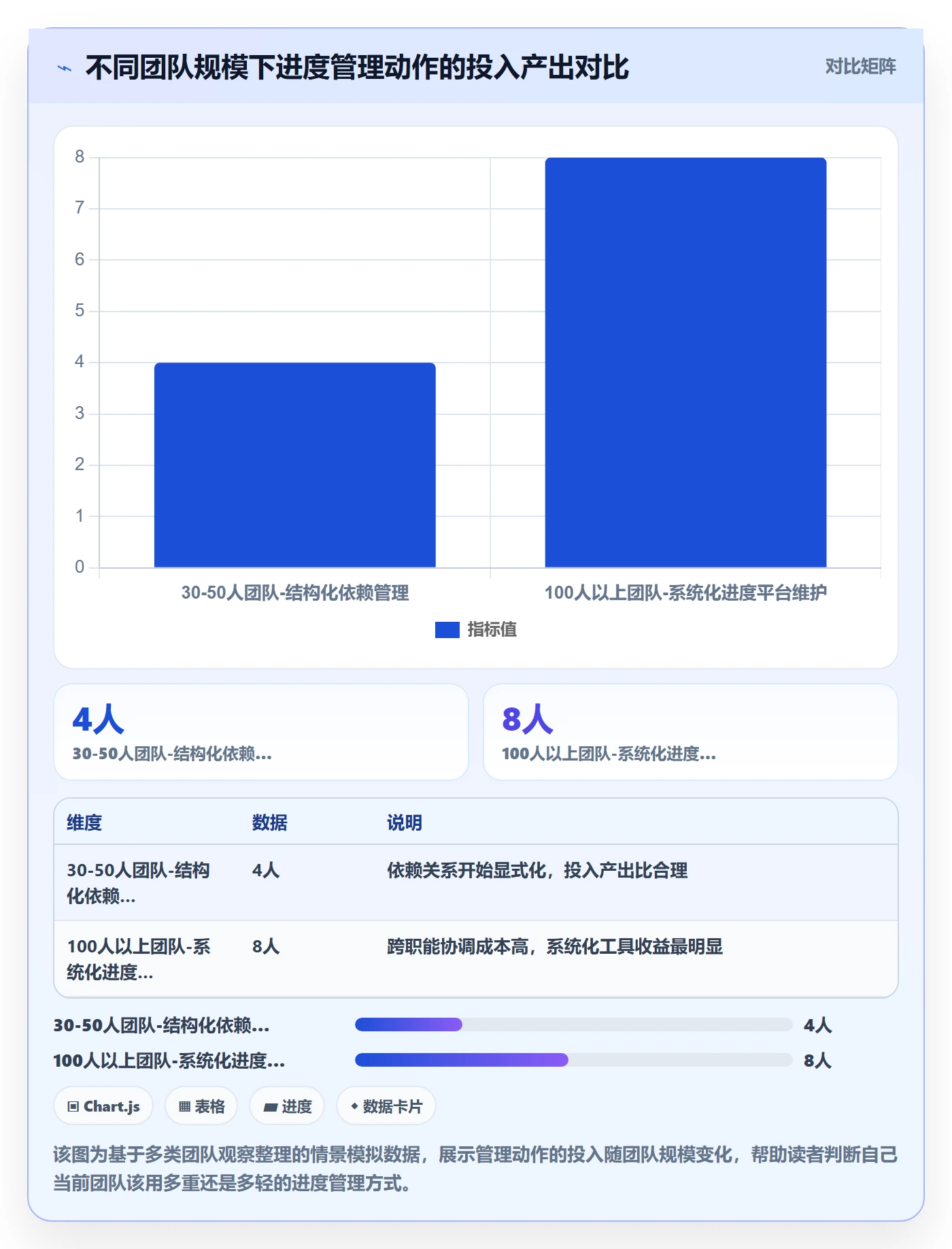Select the 数据卡片 tag
The height and width of the screenshot is (1249, 952).
click(x=386, y=1106)
